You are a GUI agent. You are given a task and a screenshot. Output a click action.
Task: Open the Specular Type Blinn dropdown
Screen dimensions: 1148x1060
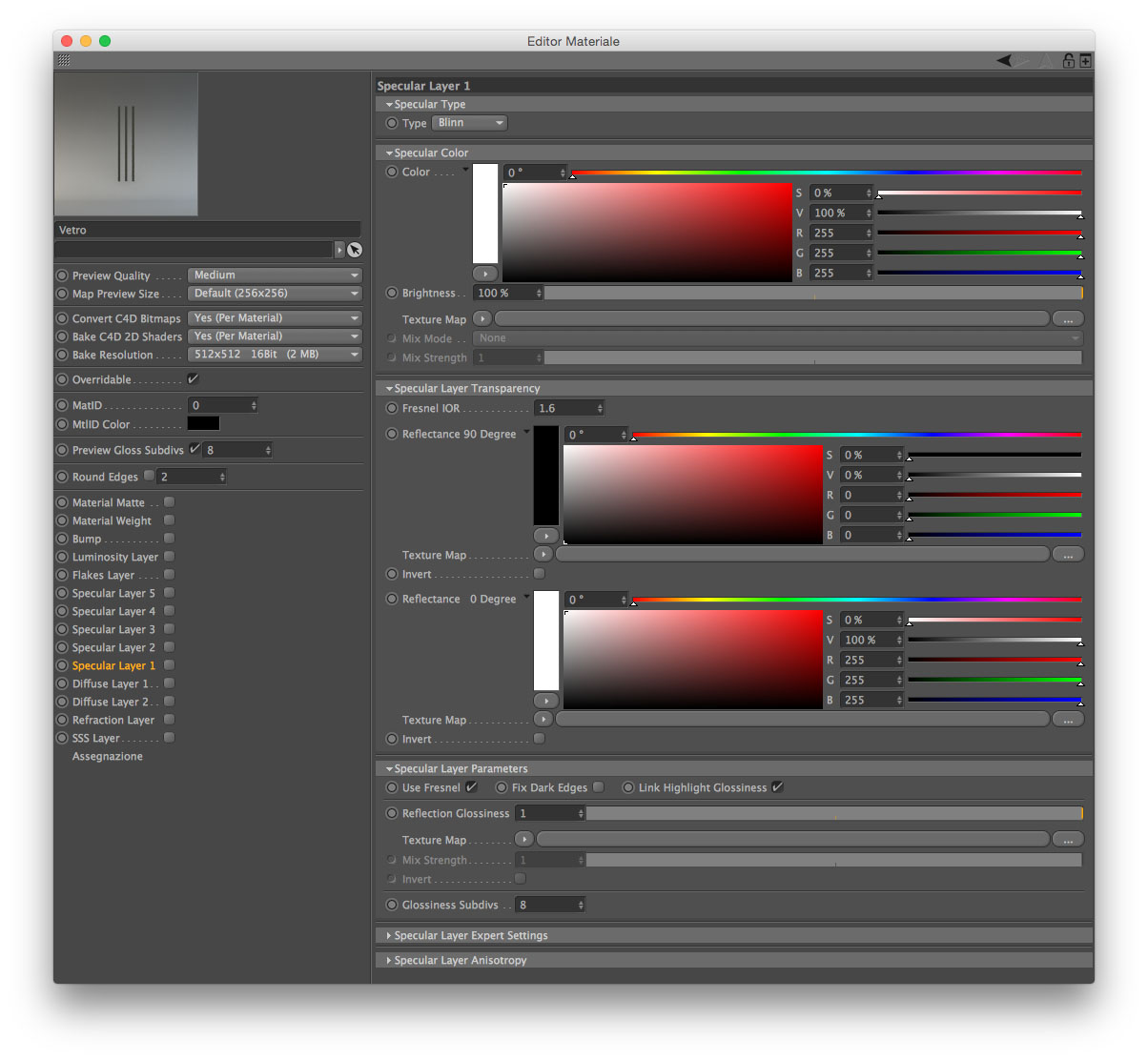(x=470, y=123)
